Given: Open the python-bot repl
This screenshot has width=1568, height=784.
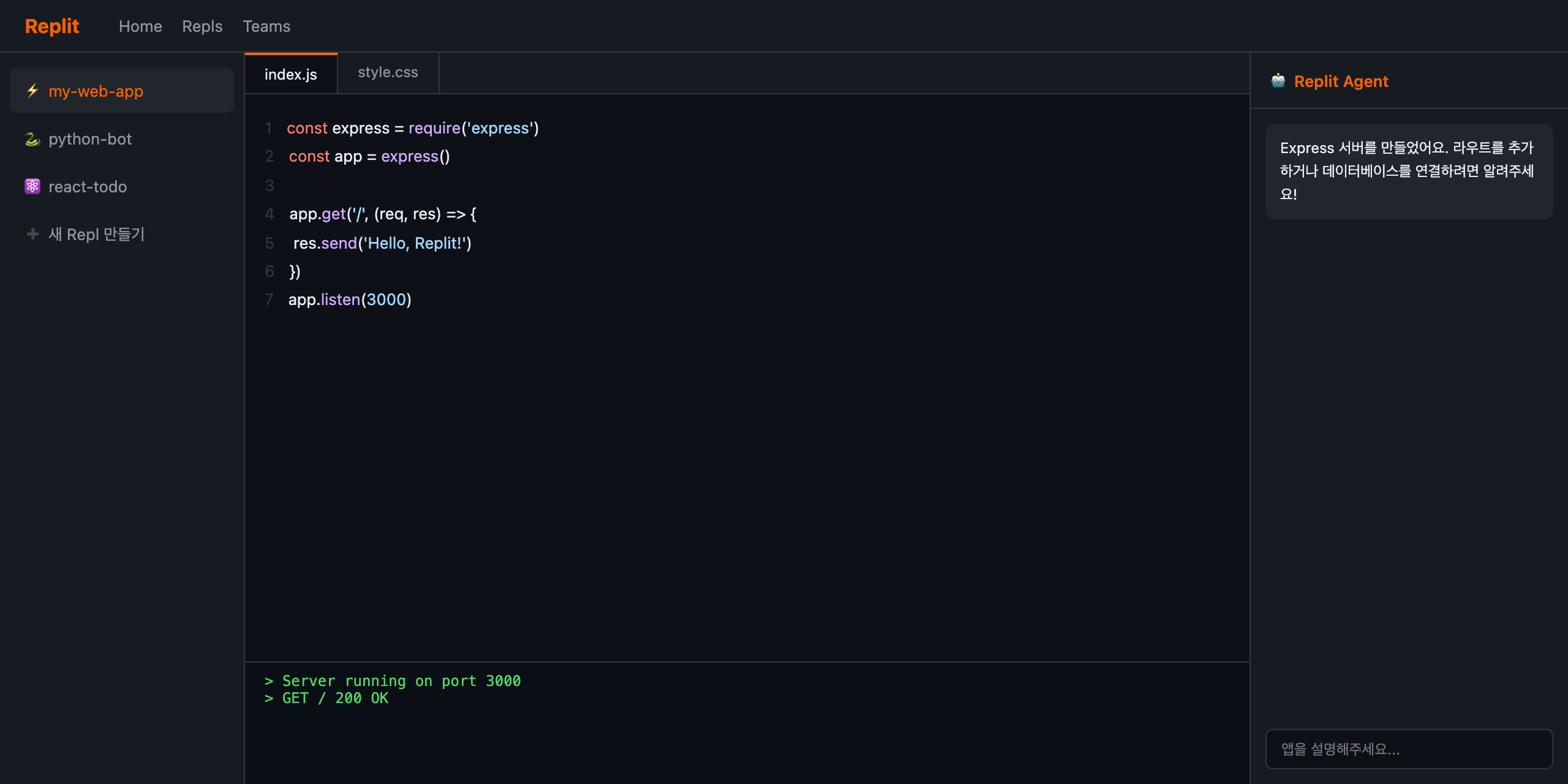Looking at the screenshot, I should pyautogui.click(x=122, y=139).
